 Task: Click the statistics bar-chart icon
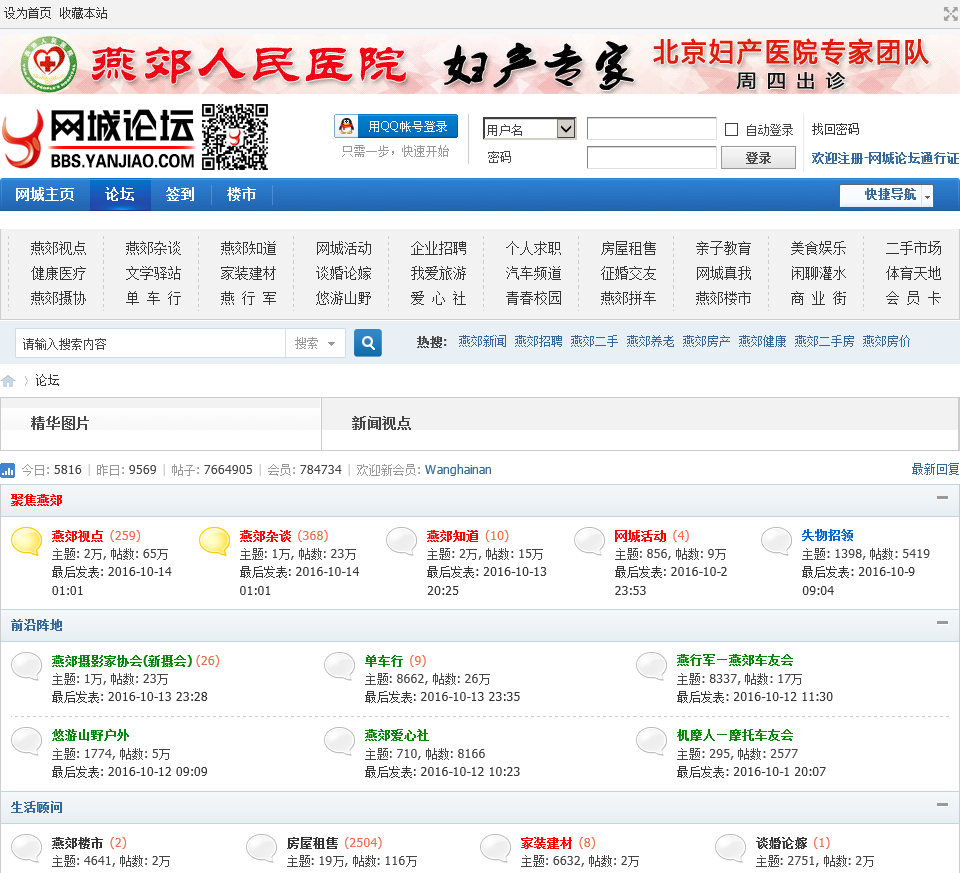point(8,470)
